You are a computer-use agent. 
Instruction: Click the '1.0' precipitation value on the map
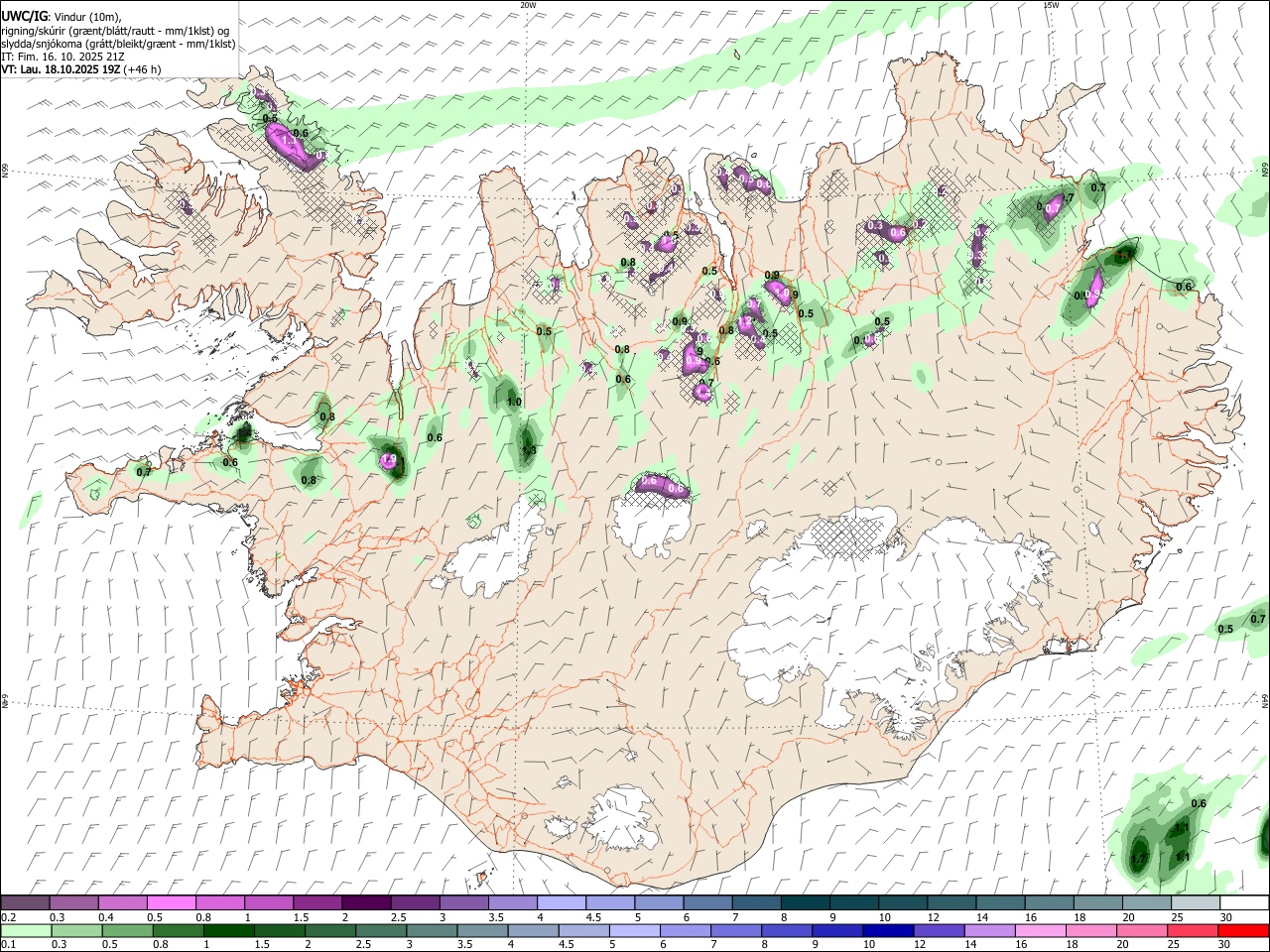[x=514, y=402]
